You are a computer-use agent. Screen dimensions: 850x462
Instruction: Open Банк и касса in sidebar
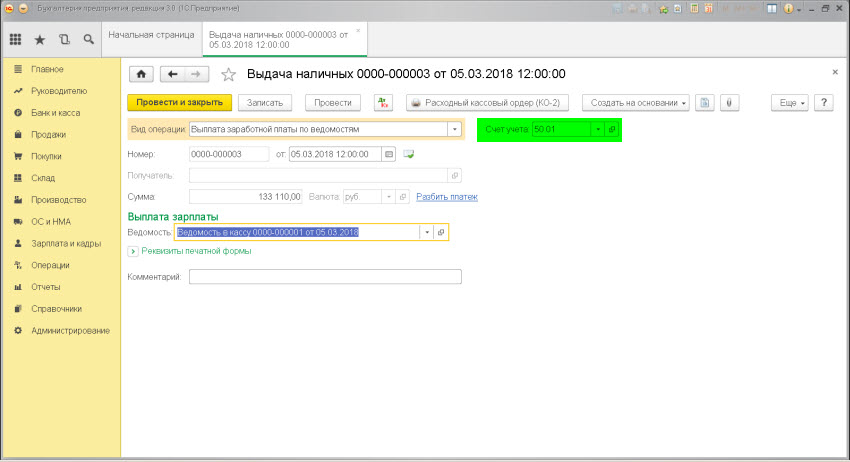tap(56, 113)
